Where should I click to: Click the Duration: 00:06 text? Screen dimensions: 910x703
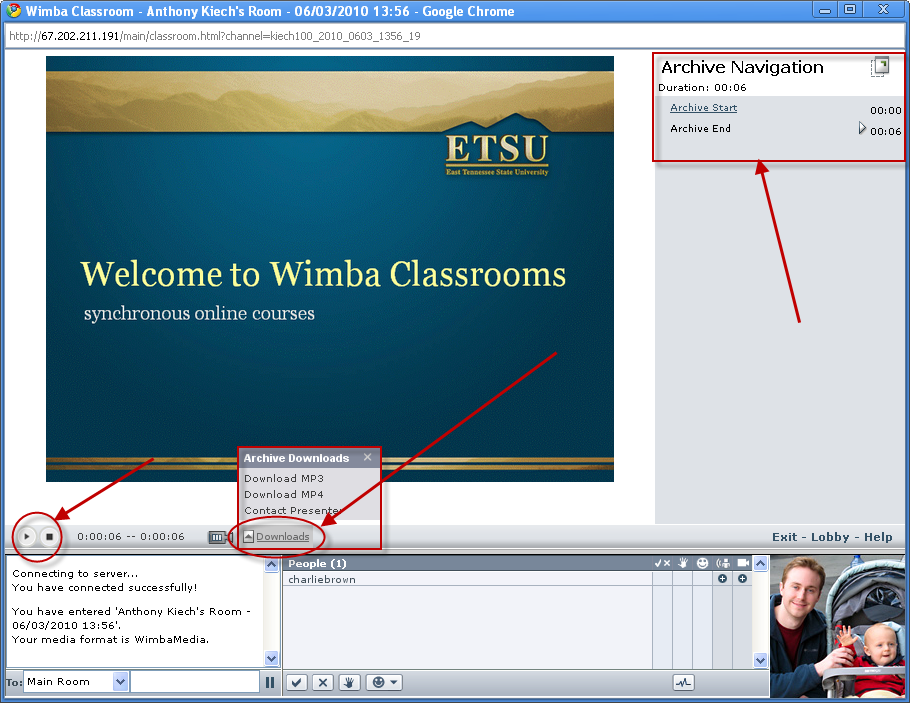click(702, 88)
